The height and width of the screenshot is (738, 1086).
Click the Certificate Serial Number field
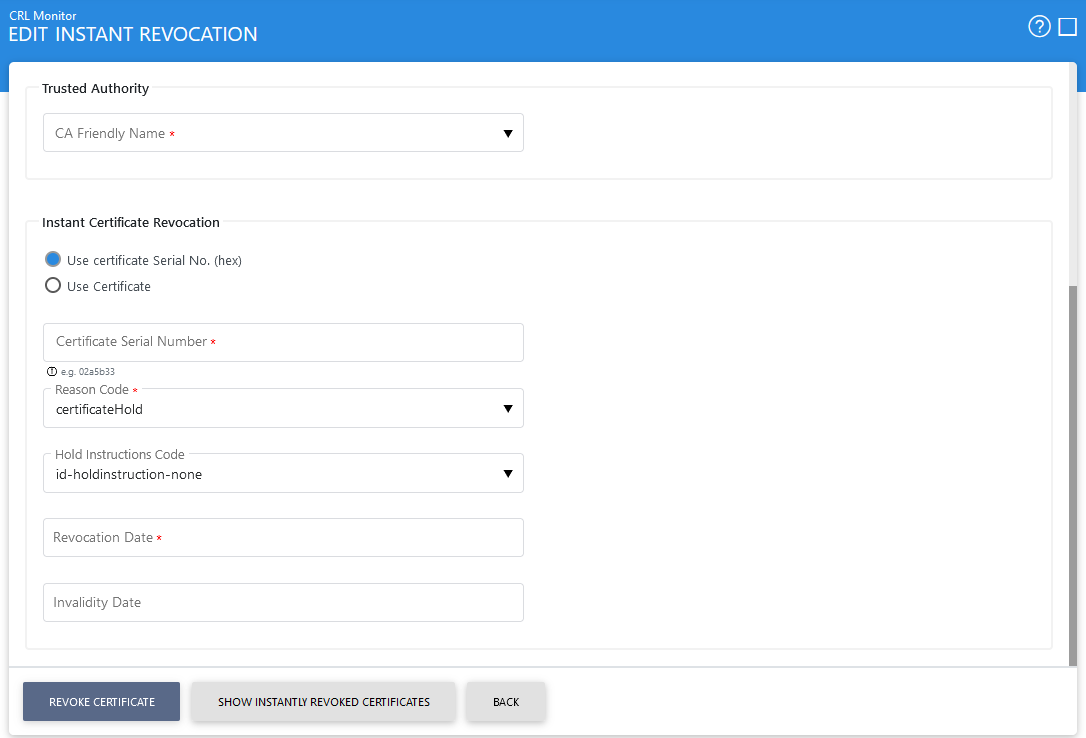[283, 342]
